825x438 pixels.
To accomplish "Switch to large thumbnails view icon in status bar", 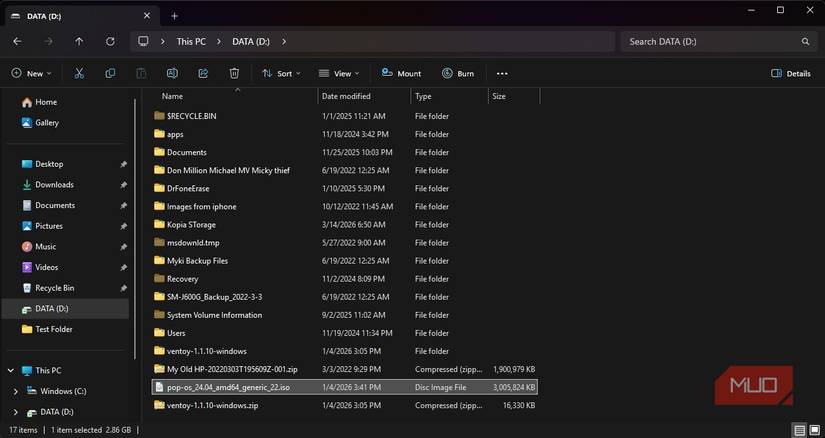I will pos(814,430).
